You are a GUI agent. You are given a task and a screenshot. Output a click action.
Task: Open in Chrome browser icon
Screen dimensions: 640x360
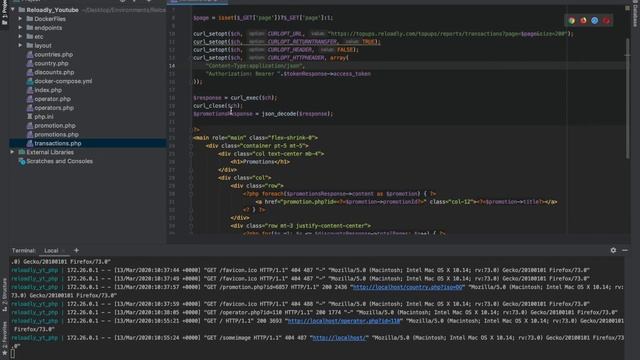coord(571,20)
